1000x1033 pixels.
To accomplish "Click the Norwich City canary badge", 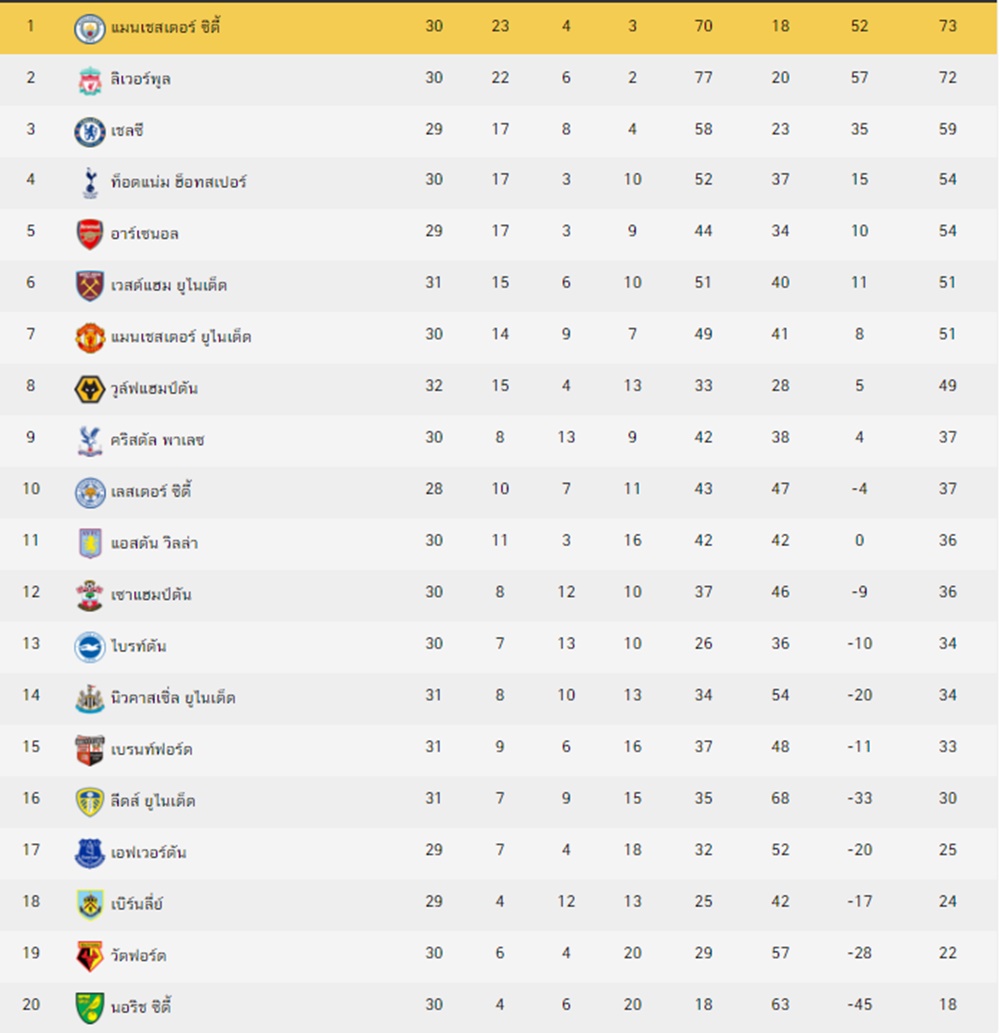I will (90, 1008).
